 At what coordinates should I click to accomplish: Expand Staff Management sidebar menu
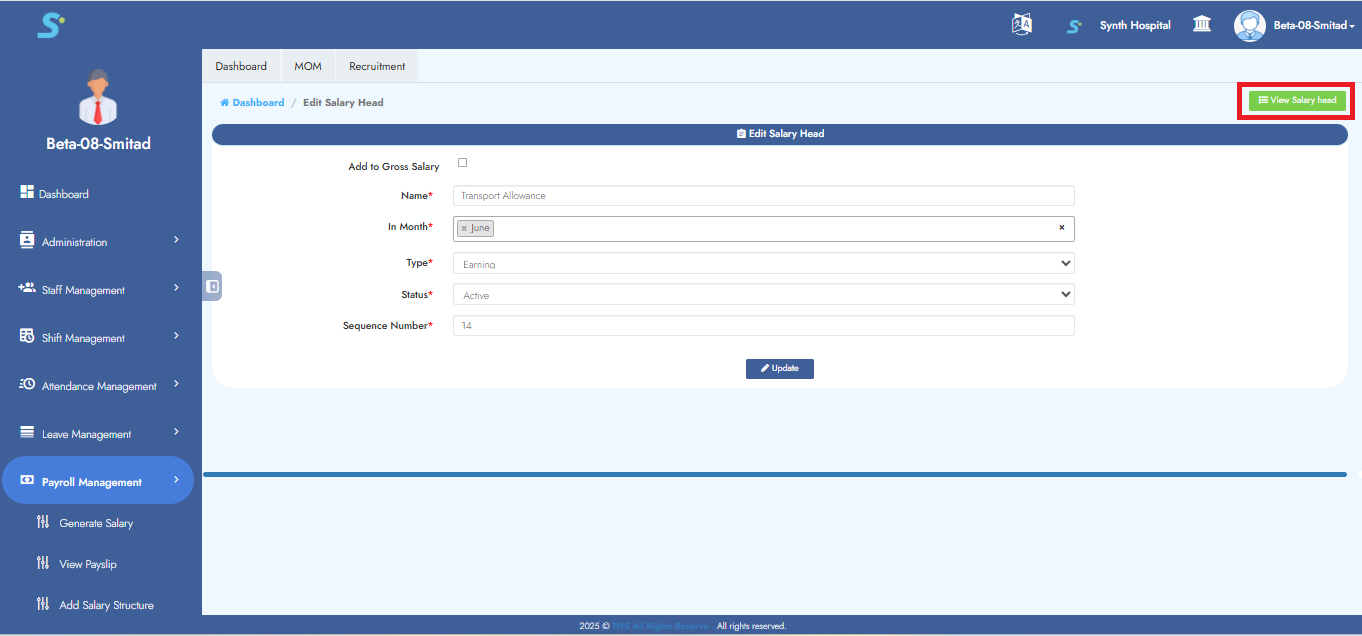[x=98, y=290]
